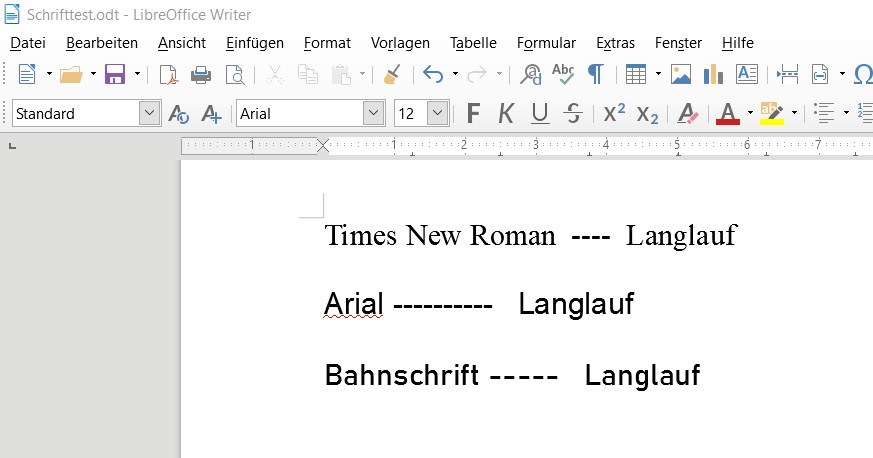
Task: Click the Cut scissors icon
Action: 274,74
